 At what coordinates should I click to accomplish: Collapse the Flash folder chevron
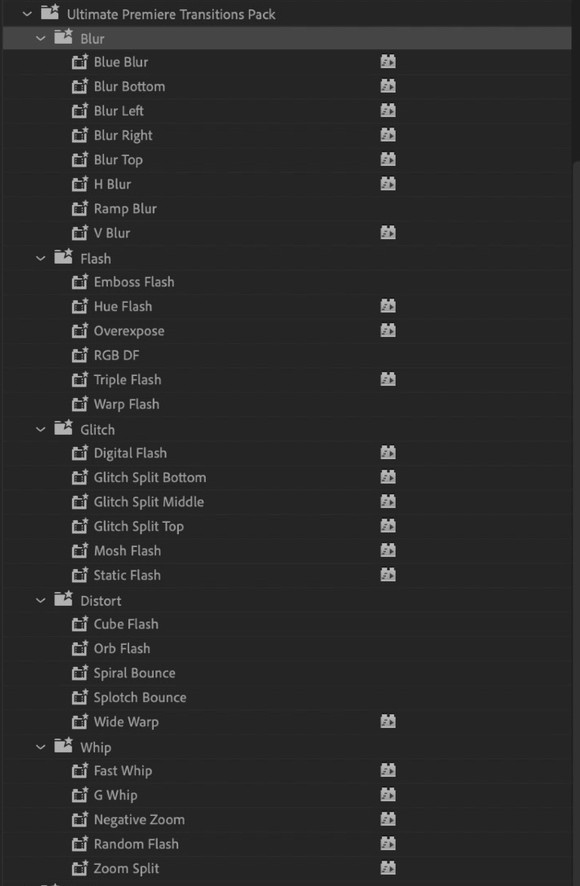(41, 258)
